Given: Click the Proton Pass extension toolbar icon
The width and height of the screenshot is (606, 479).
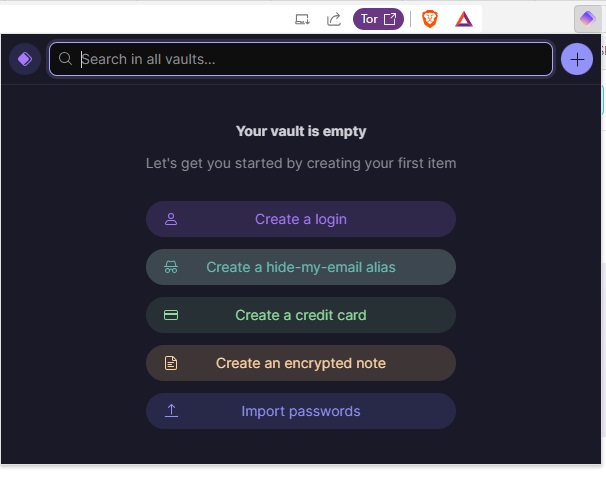Looking at the screenshot, I should click(x=587, y=19).
